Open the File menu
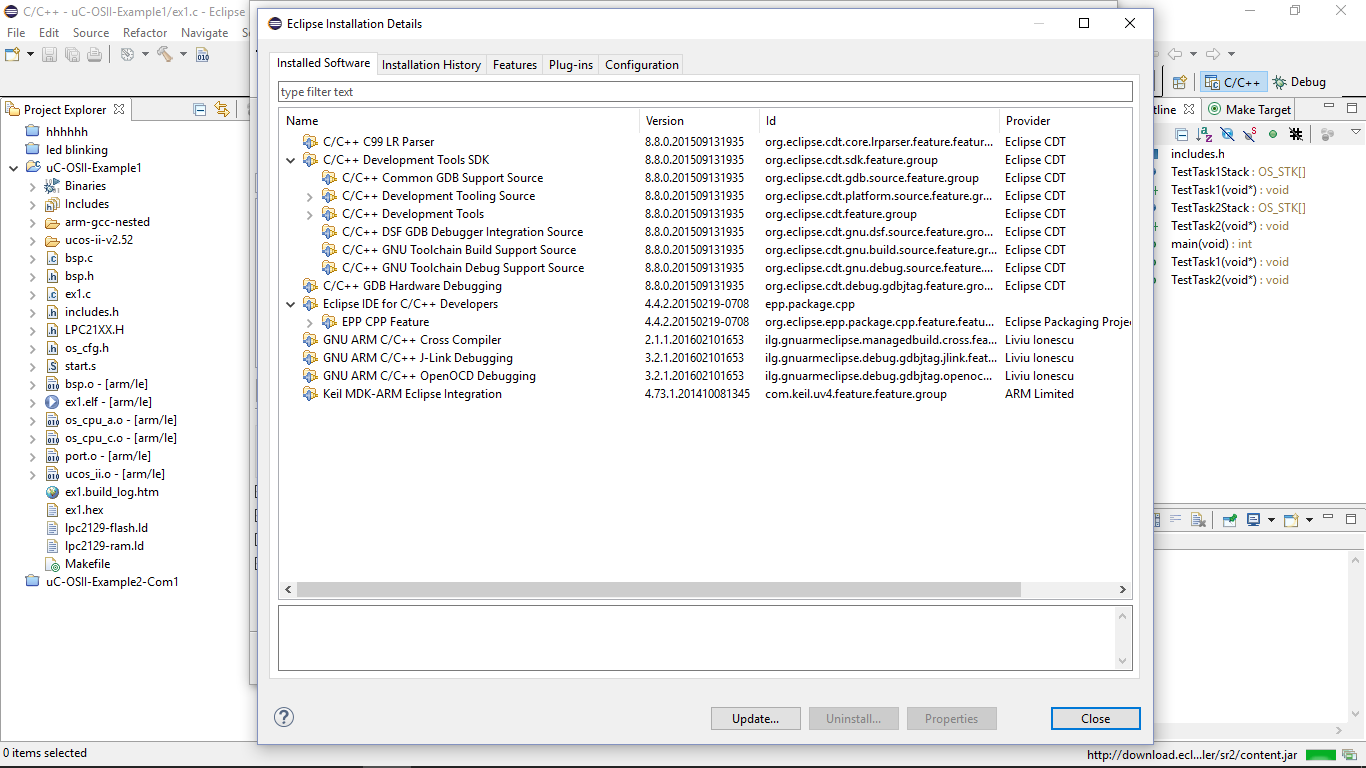 pyautogui.click(x=16, y=33)
